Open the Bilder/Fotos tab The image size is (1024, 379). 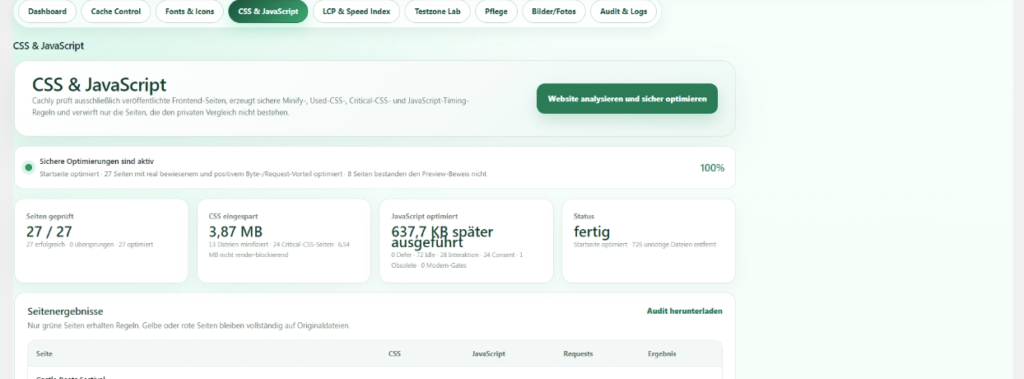pos(554,11)
